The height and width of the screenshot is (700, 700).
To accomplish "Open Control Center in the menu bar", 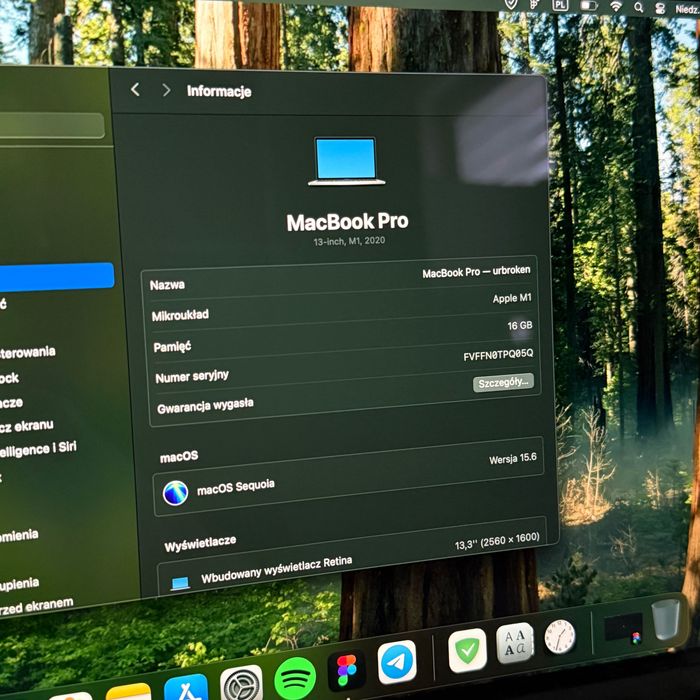I will (660, 8).
